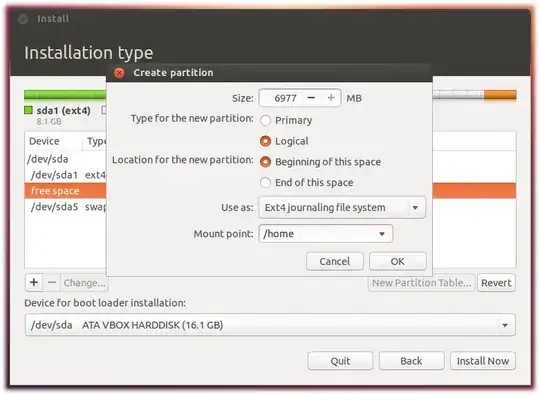Choose Beginning of this space location
The width and height of the screenshot is (540, 395).
tap(265, 162)
